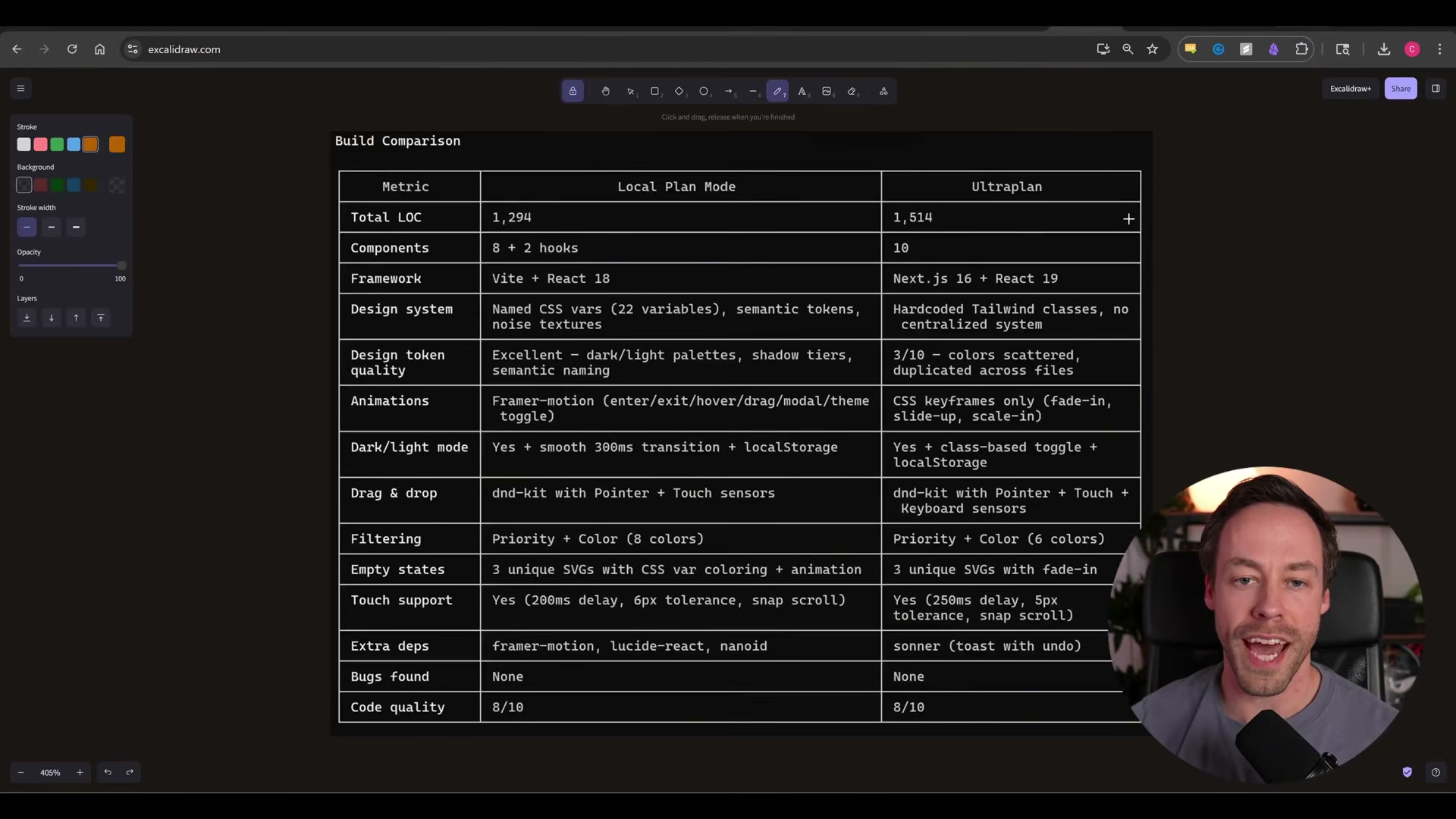Choose the red background color
1456x819 pixels.
[41, 185]
